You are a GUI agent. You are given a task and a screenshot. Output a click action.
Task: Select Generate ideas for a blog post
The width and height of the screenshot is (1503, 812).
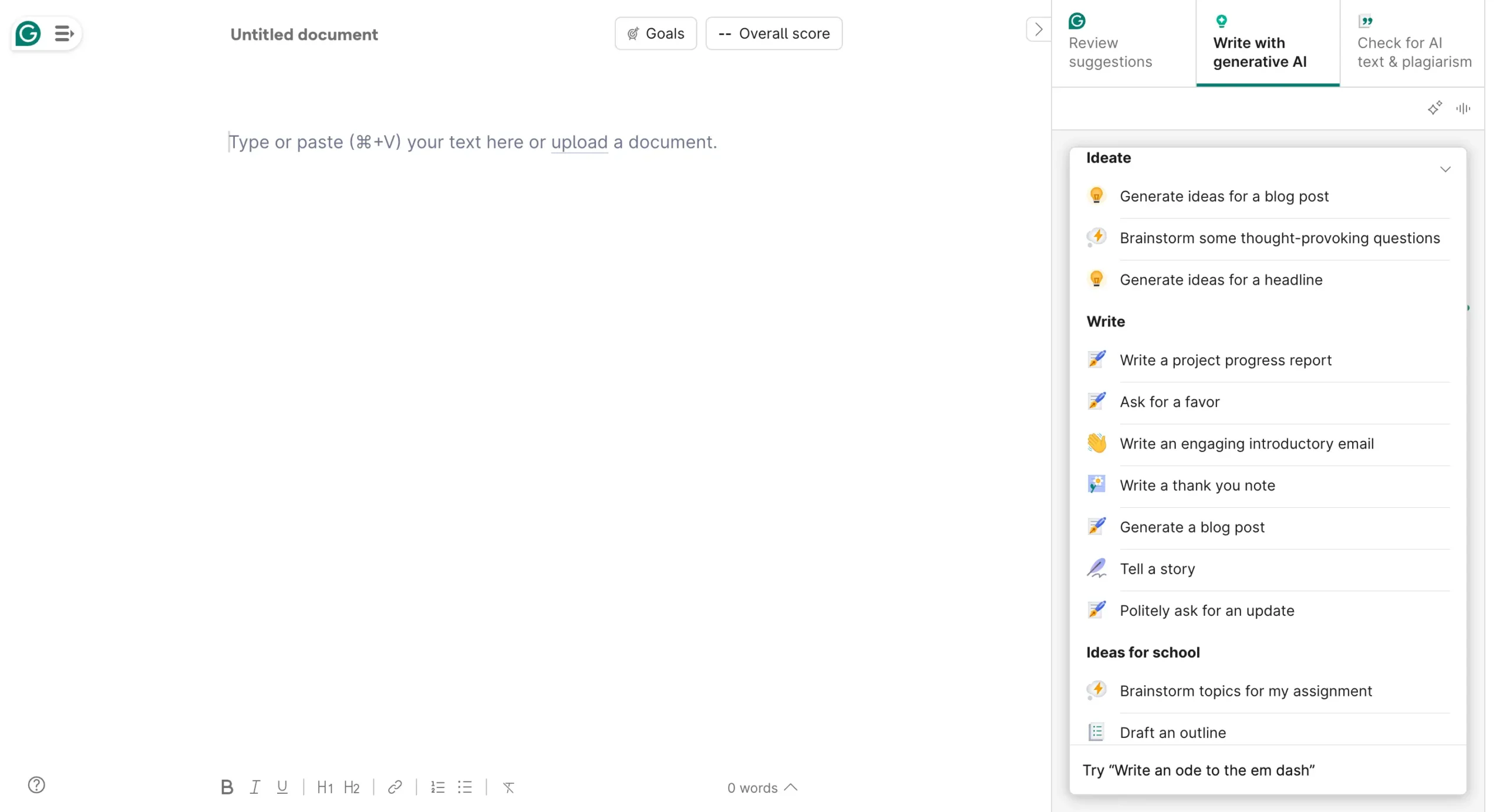click(1268, 196)
